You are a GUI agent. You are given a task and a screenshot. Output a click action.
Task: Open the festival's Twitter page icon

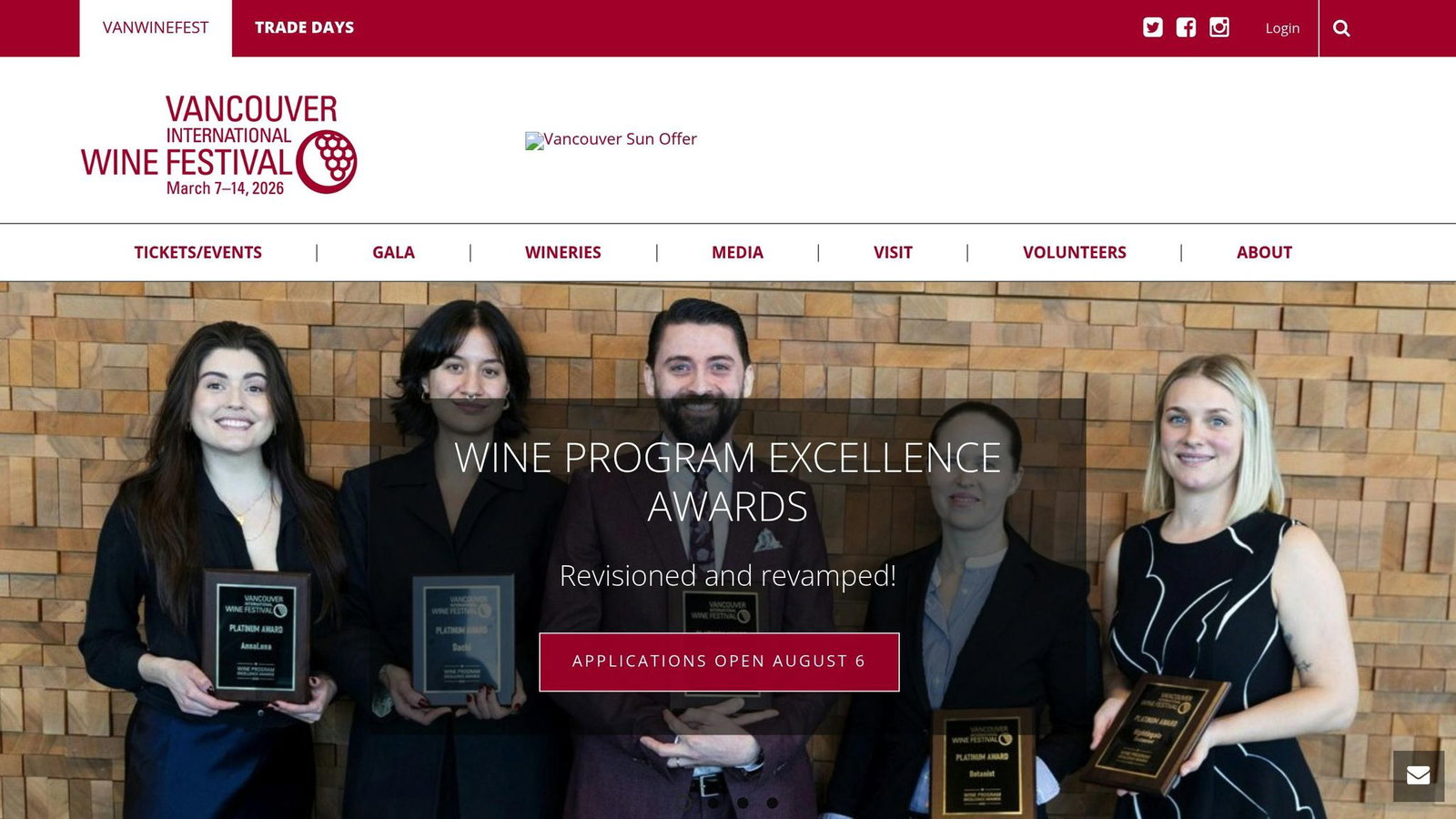pyautogui.click(x=1153, y=27)
